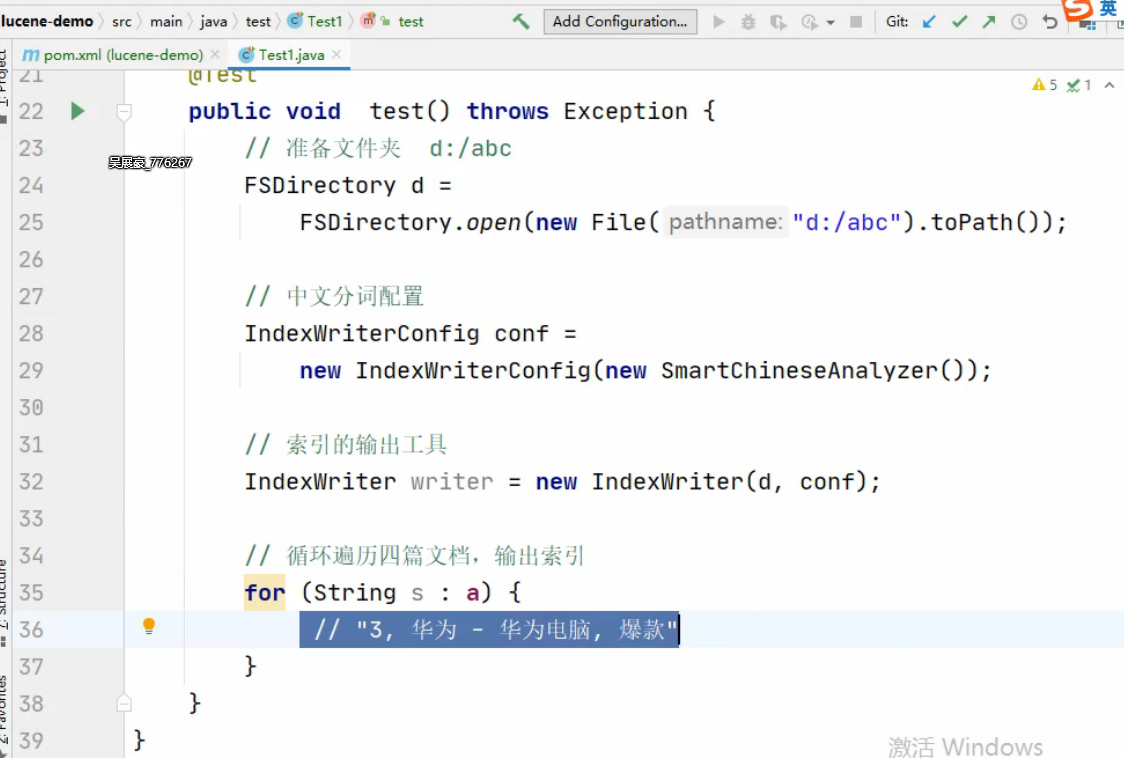The height and width of the screenshot is (758, 1124).
Task: Click the pathname parameter hint
Action: pyautogui.click(x=725, y=222)
